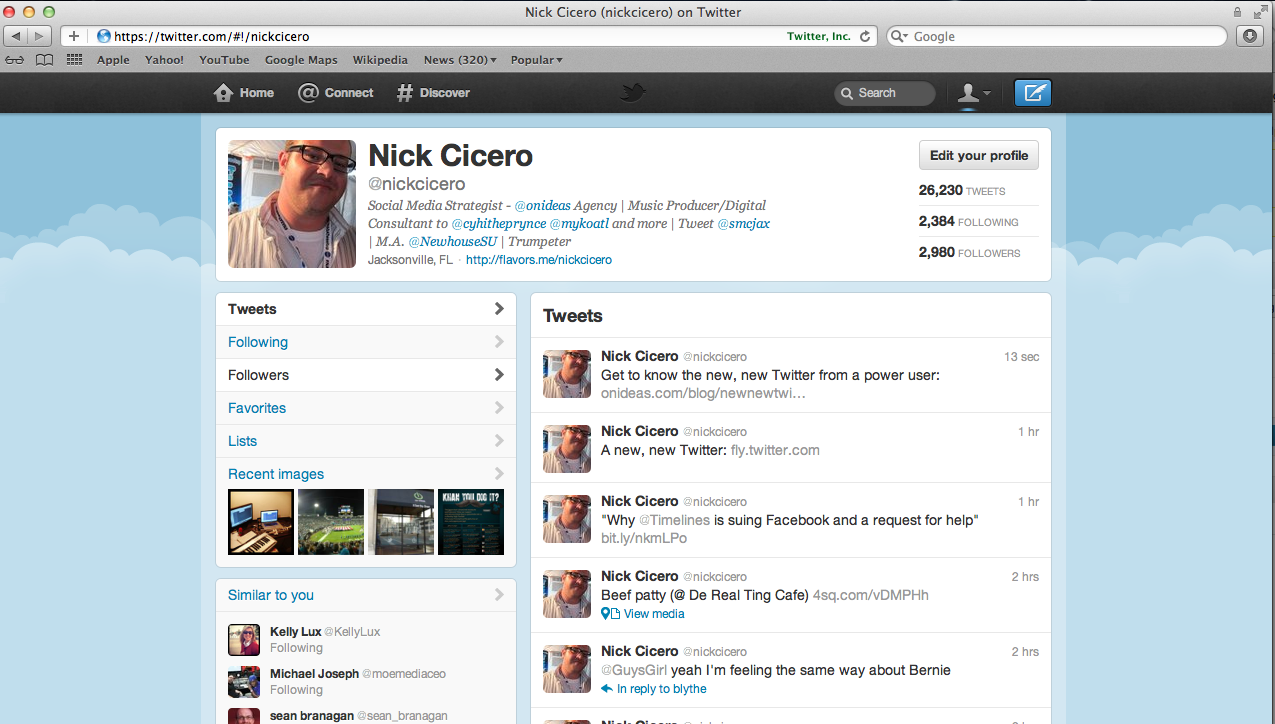Show all bookmarks book icon

pos(44,60)
